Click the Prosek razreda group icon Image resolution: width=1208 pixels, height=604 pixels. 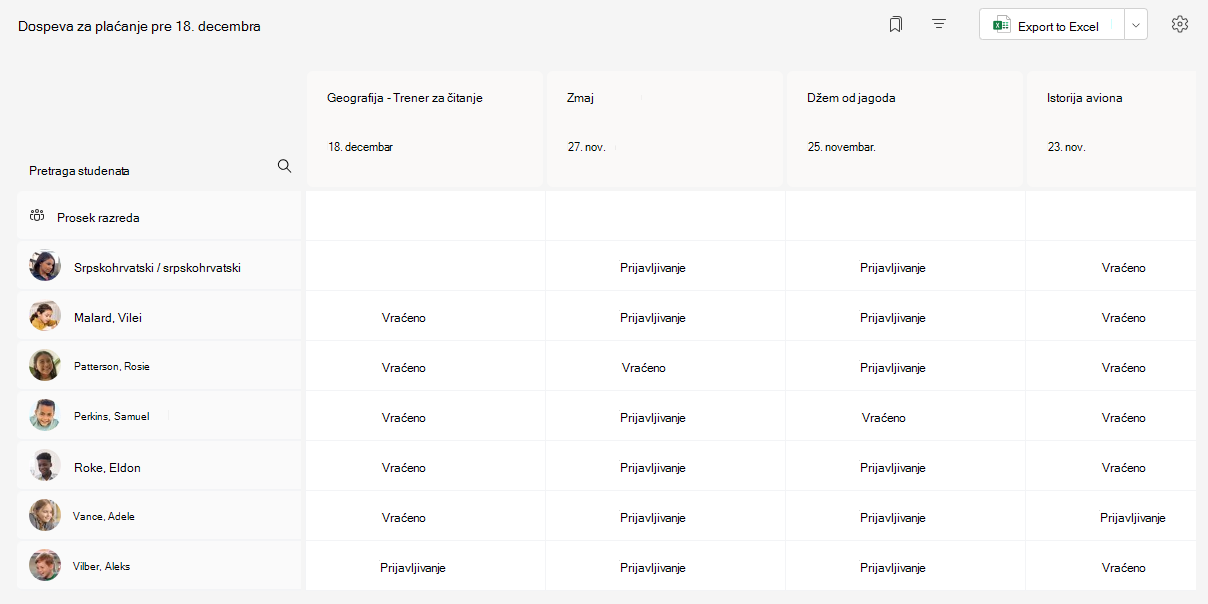(x=37, y=216)
